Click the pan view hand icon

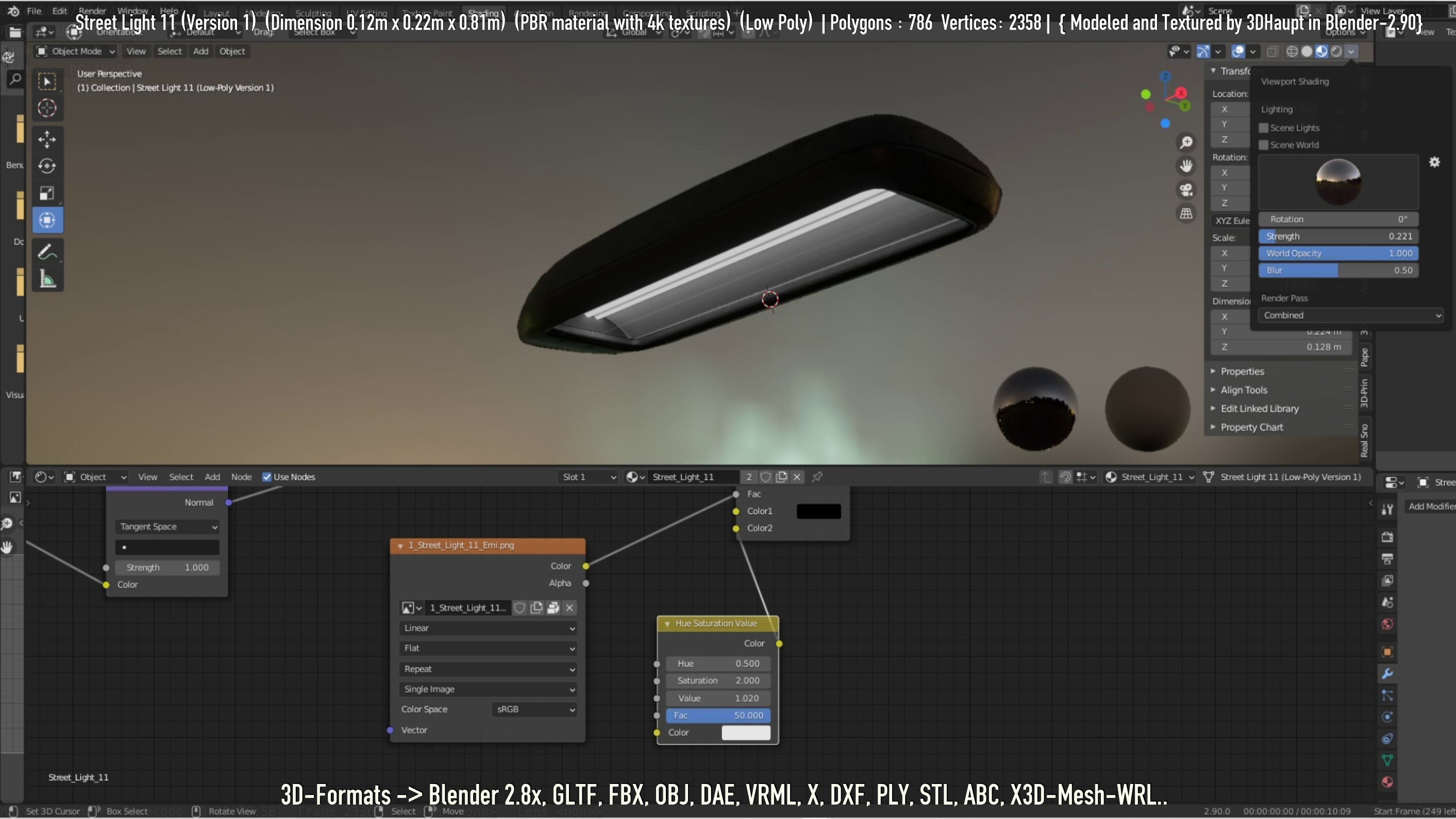click(x=1186, y=166)
